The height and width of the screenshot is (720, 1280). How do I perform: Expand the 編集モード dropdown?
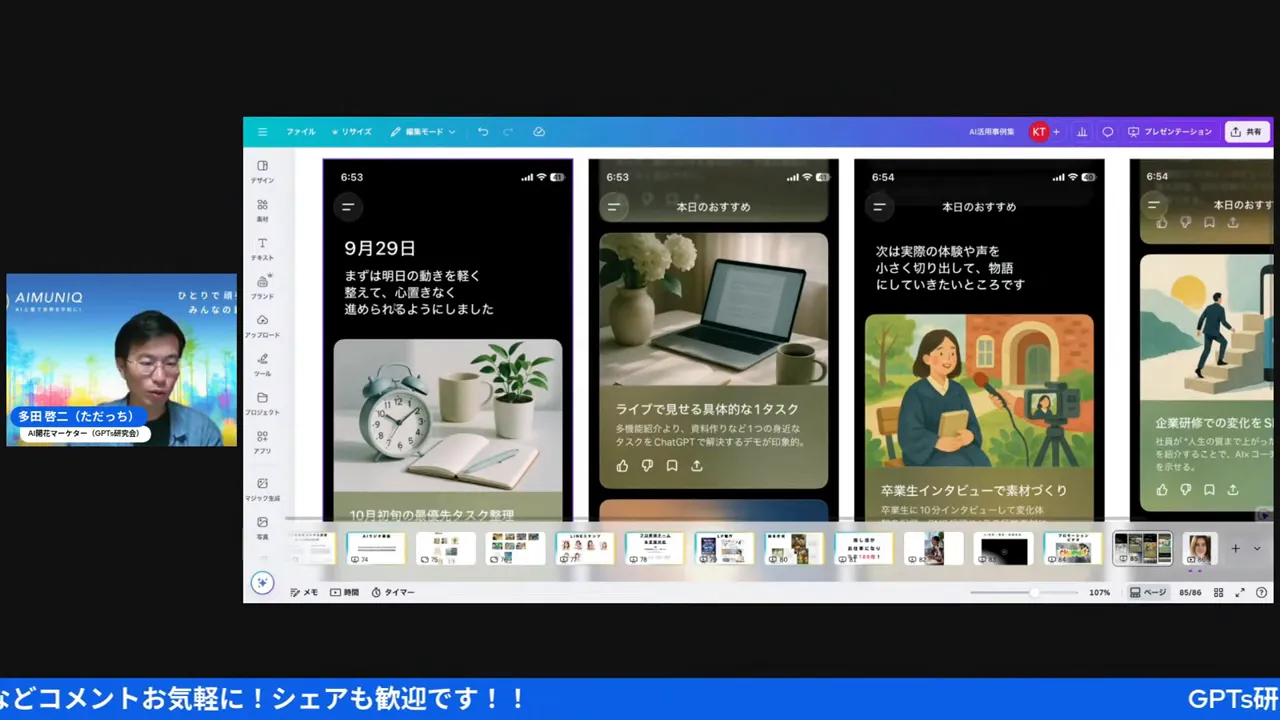[x=423, y=132]
